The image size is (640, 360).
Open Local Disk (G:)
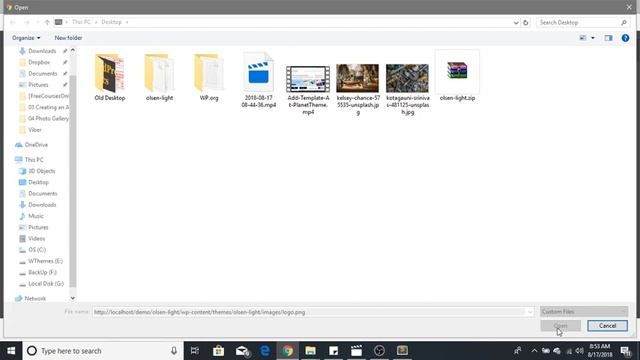pyautogui.click(x=46, y=284)
